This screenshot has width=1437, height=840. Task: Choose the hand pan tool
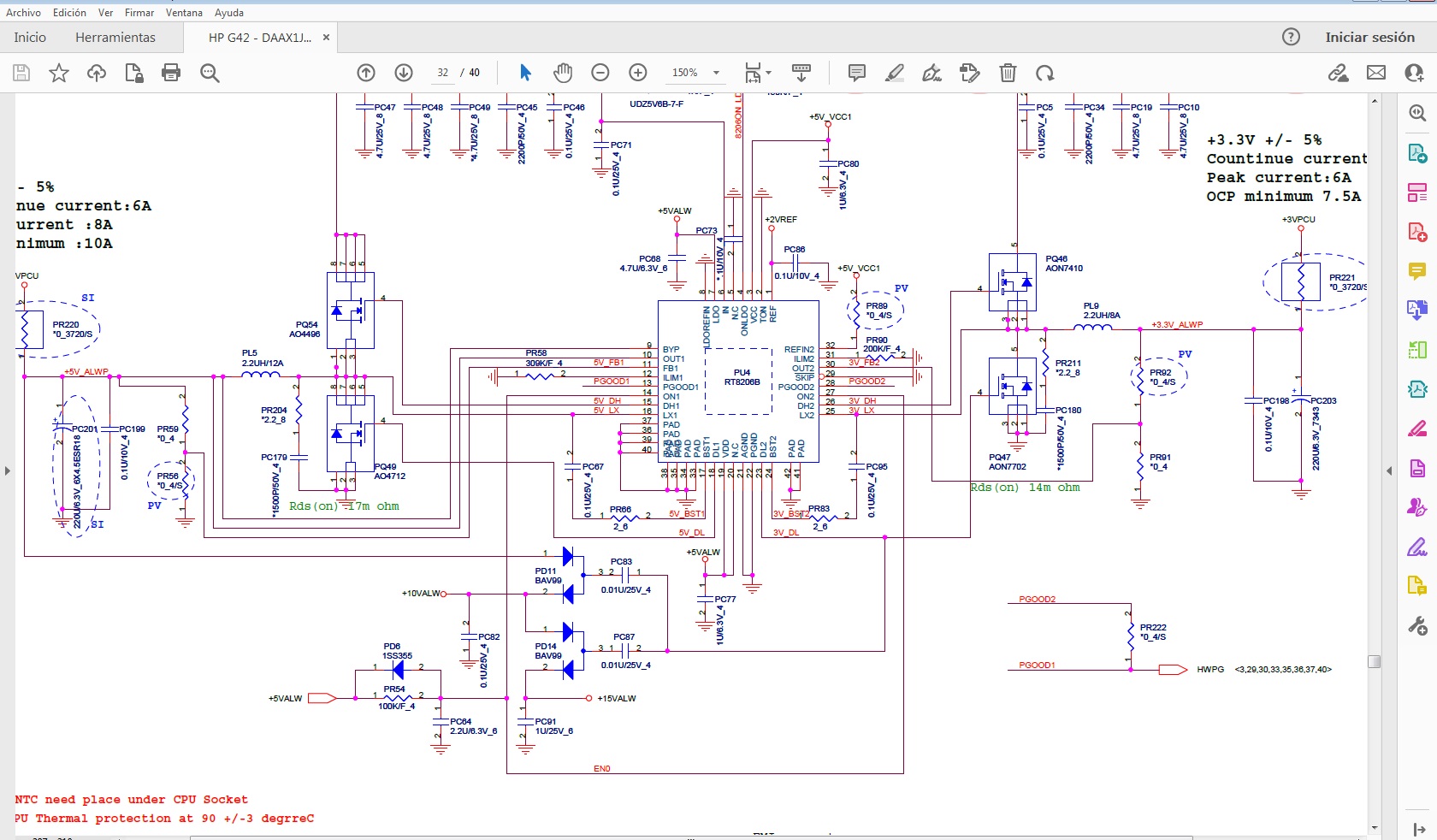point(563,73)
